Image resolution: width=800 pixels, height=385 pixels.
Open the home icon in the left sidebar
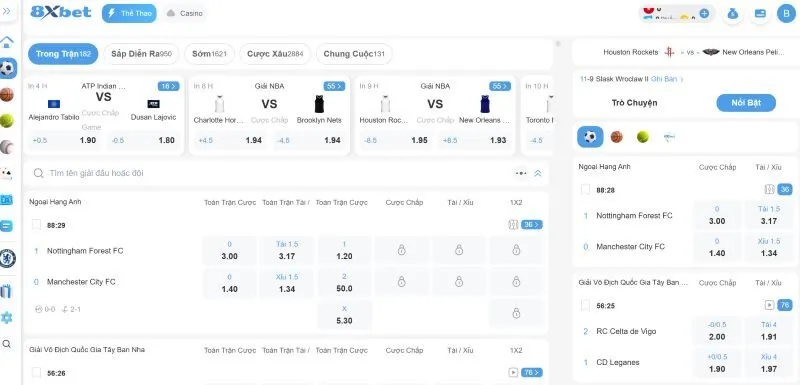[7, 42]
